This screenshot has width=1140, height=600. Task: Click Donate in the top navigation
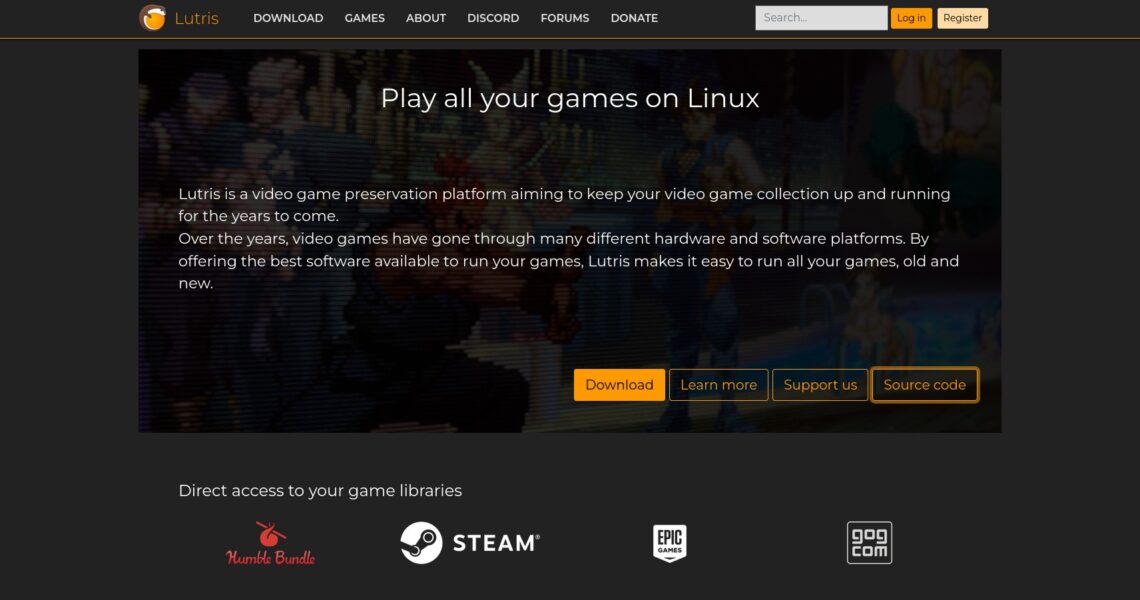click(634, 18)
